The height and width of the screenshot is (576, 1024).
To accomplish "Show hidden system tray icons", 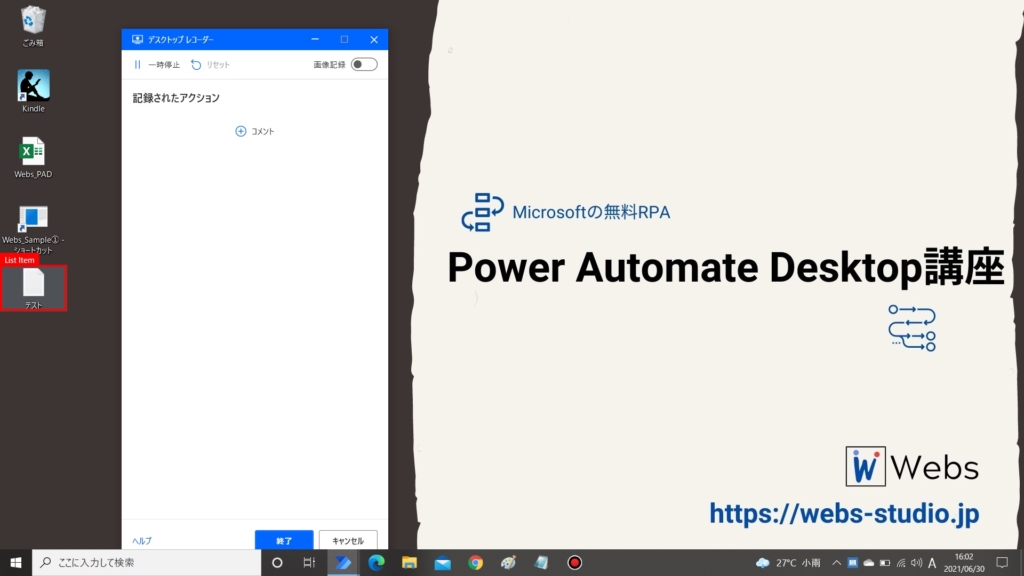I will coord(837,562).
